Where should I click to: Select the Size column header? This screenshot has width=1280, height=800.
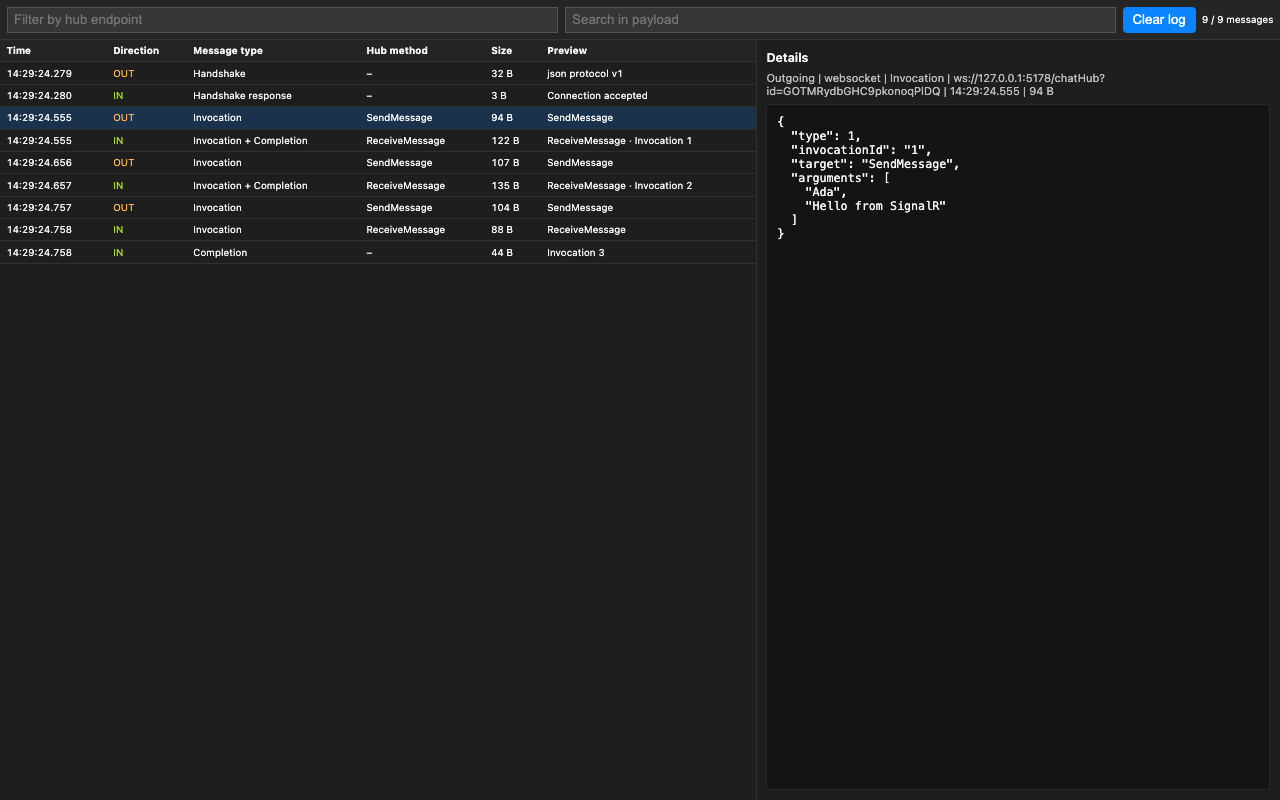[x=501, y=51]
